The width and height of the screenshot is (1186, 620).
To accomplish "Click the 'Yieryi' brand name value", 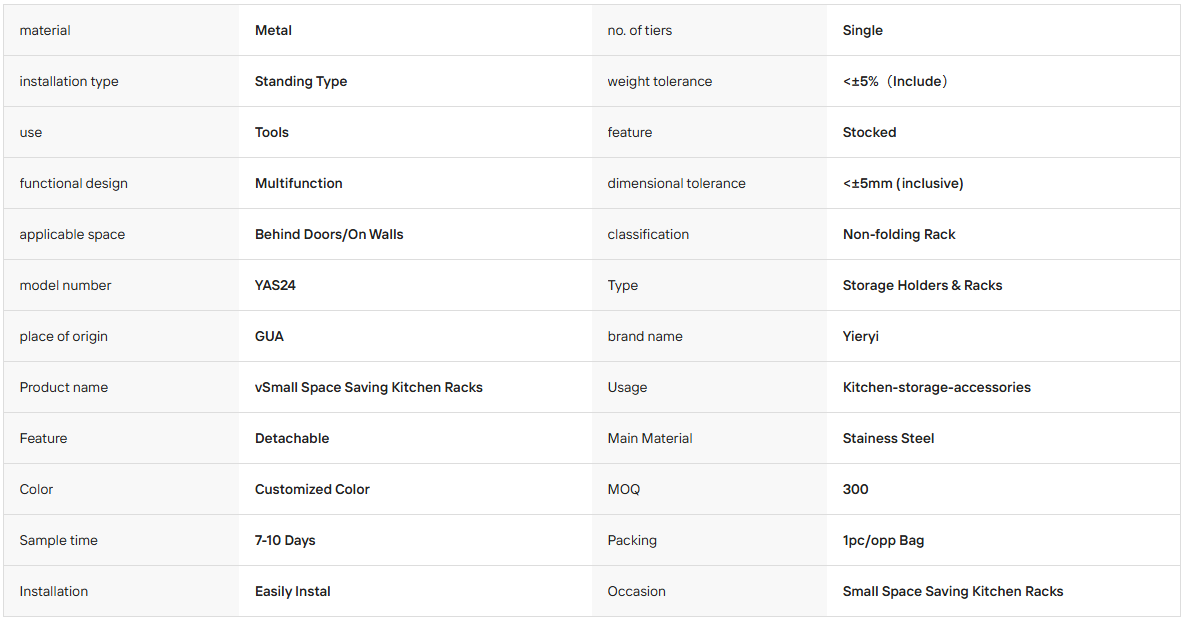I will [861, 336].
